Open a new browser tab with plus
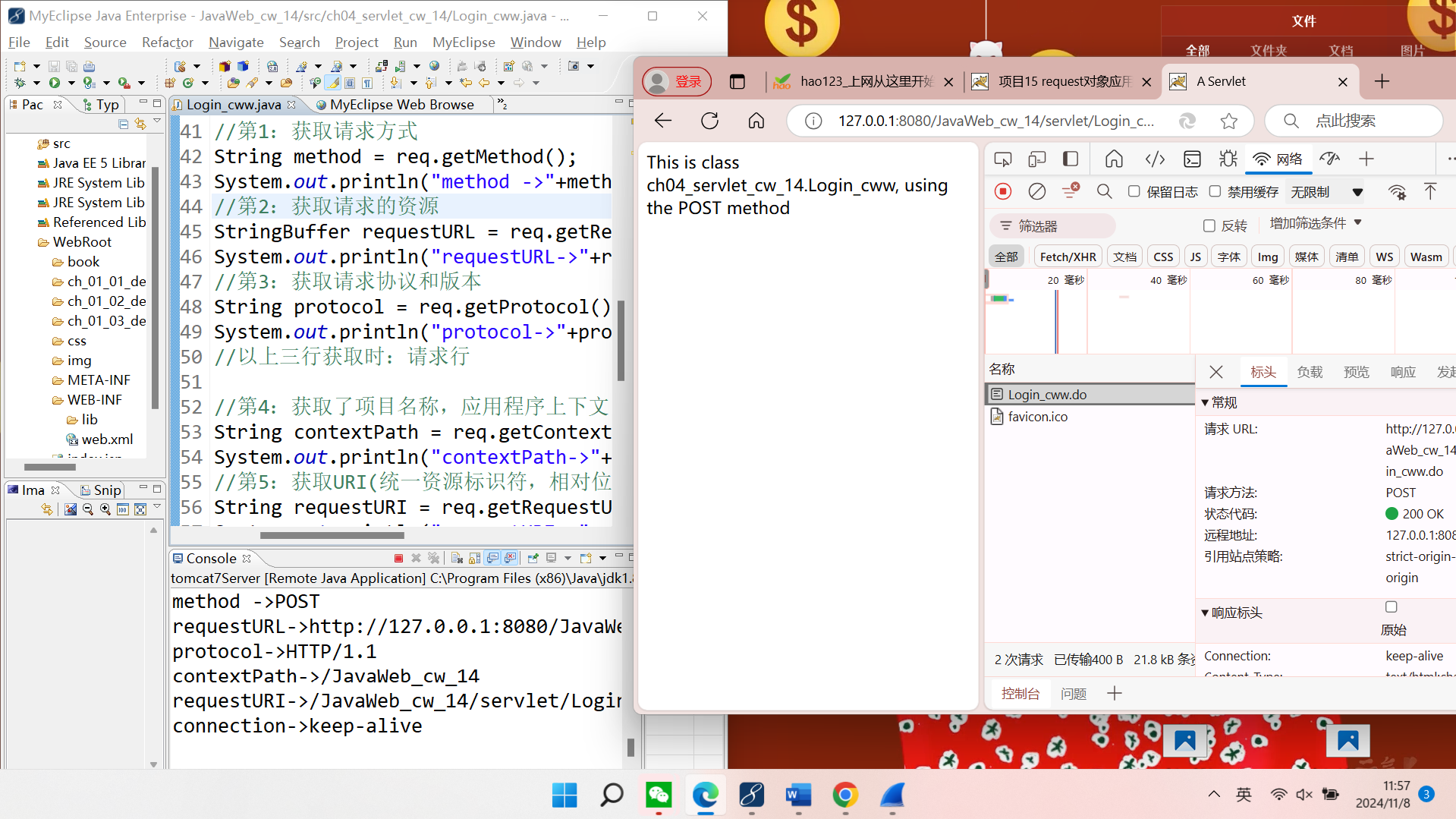This screenshot has width=1456, height=819. [x=1382, y=81]
